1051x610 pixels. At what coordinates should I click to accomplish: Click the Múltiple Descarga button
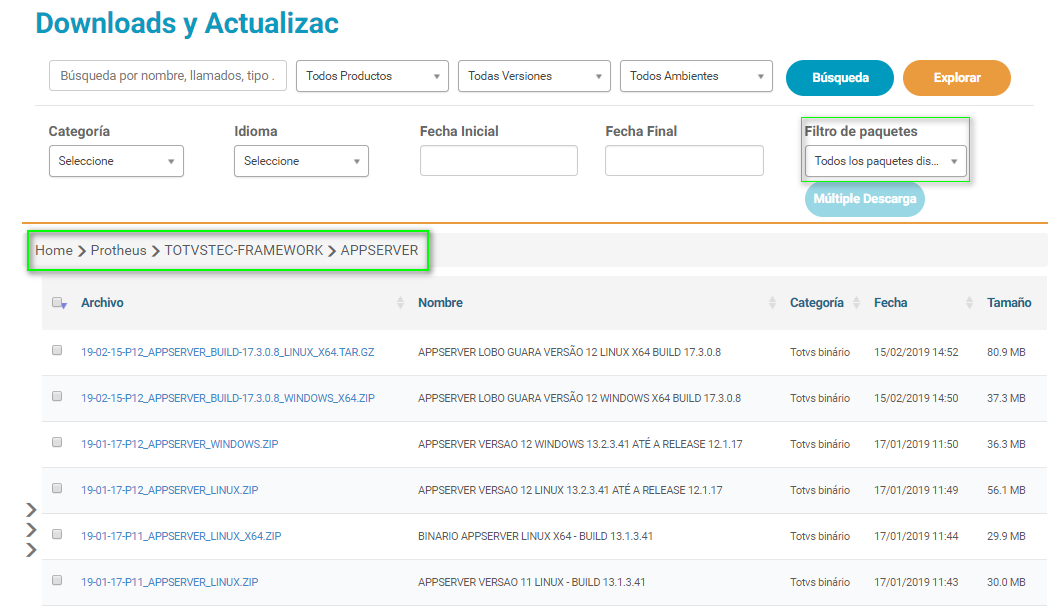tap(865, 199)
